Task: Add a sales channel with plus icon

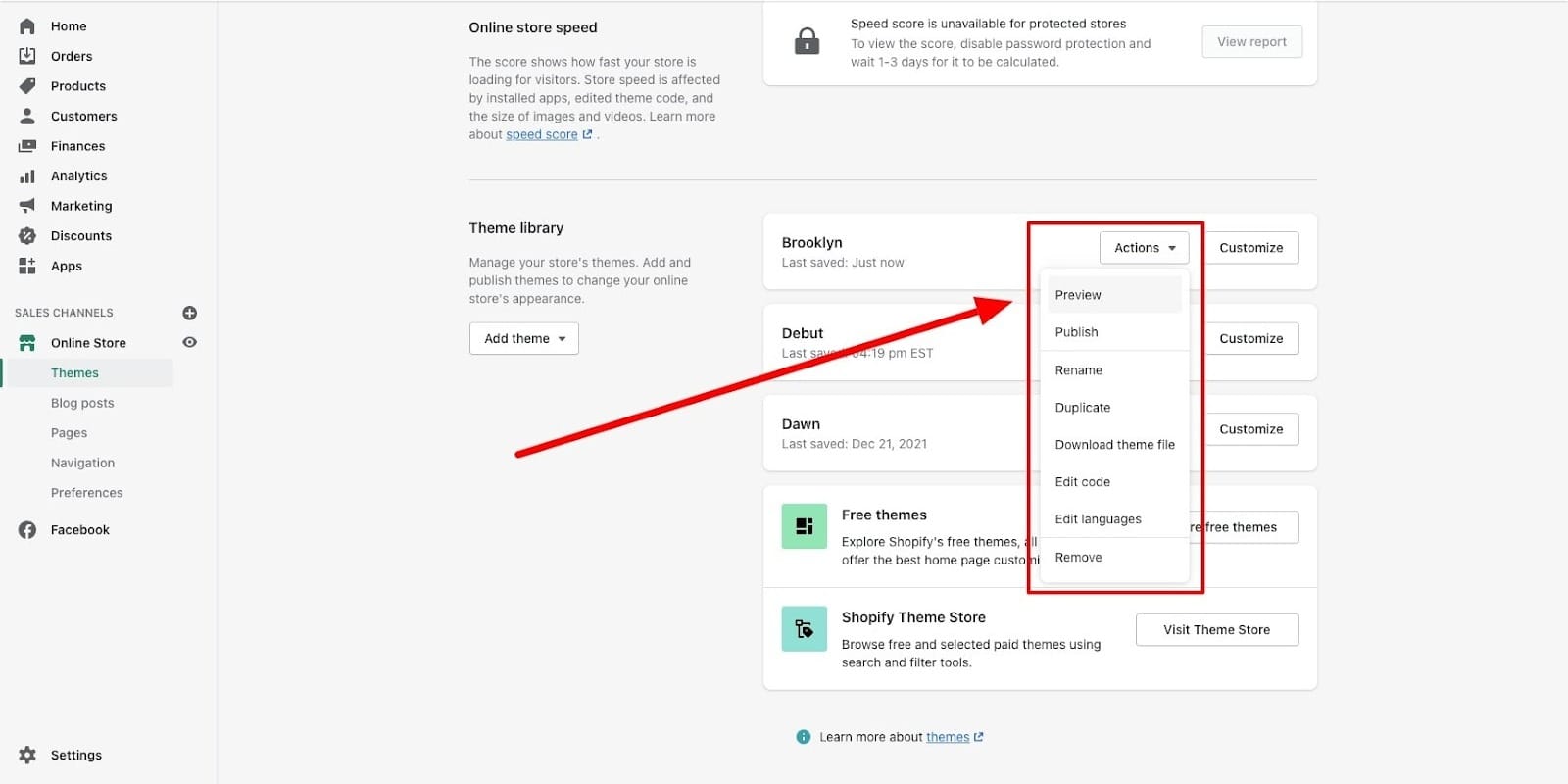Action: (x=190, y=313)
